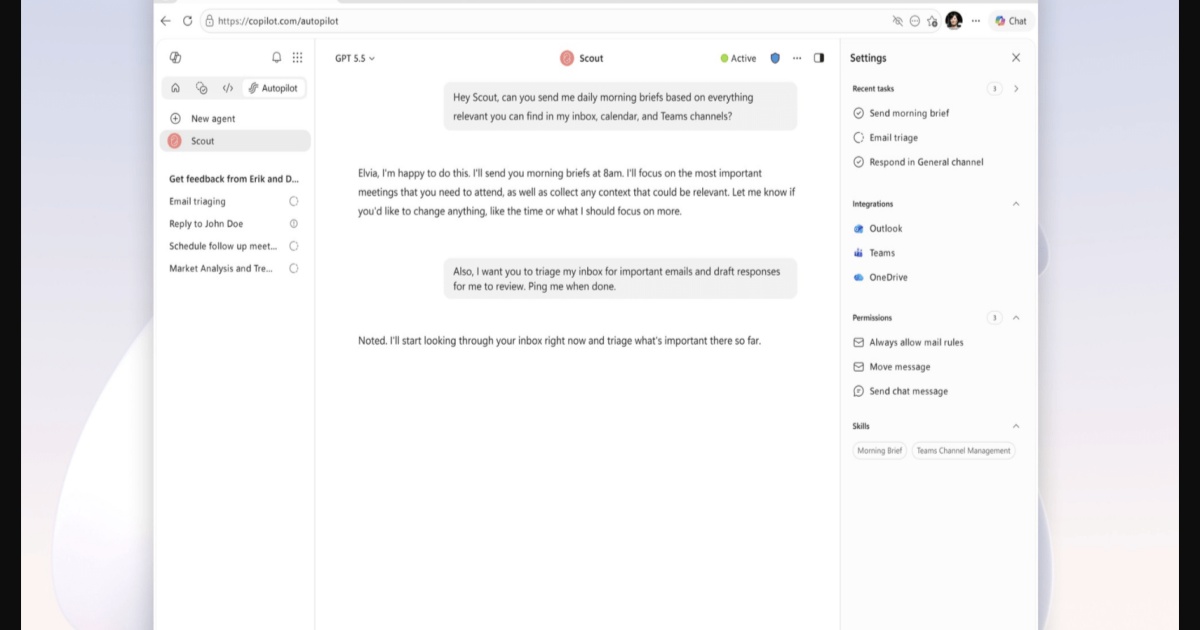Click the Recent tasks count badge

(994, 89)
